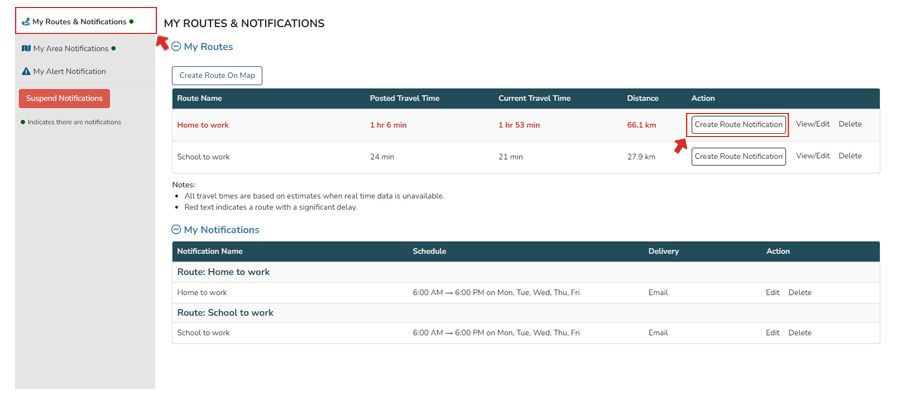
Task: Click the School to work notification schedule text
Action: click(496, 333)
